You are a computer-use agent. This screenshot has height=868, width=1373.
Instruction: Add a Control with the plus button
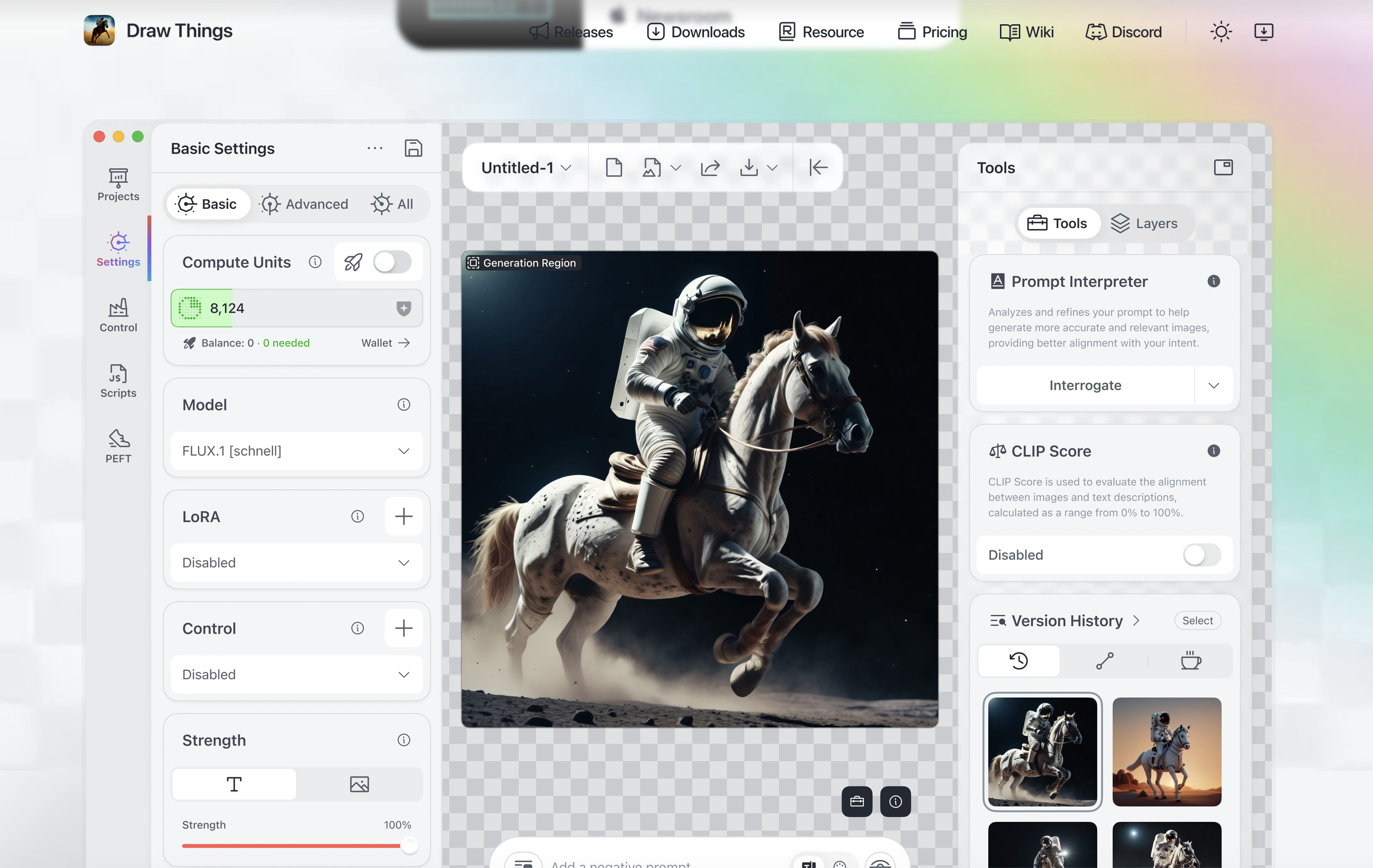pyautogui.click(x=404, y=628)
